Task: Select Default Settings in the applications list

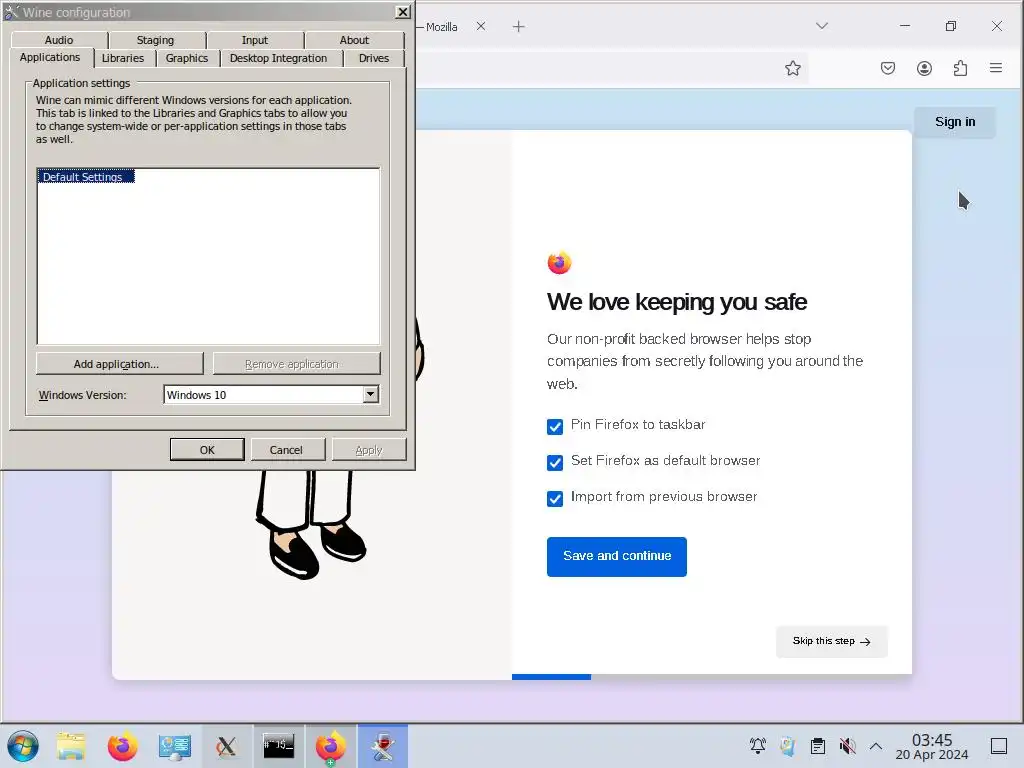Action: [86, 176]
